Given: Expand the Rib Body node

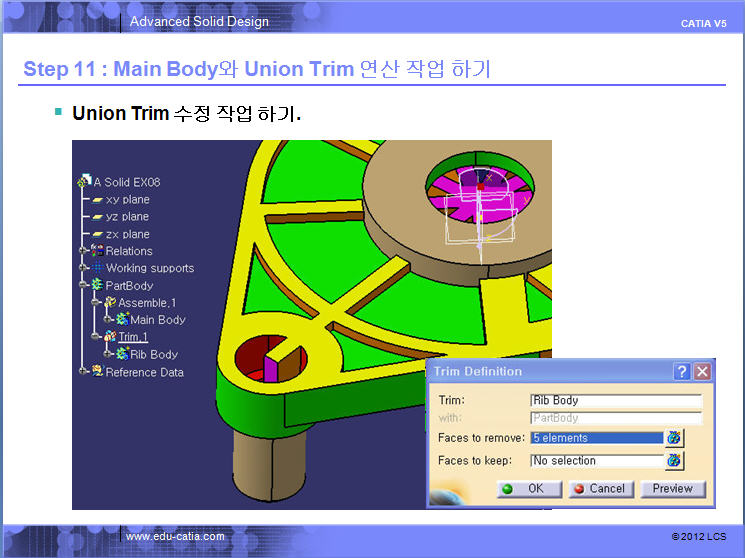Looking at the screenshot, I should [x=105, y=354].
